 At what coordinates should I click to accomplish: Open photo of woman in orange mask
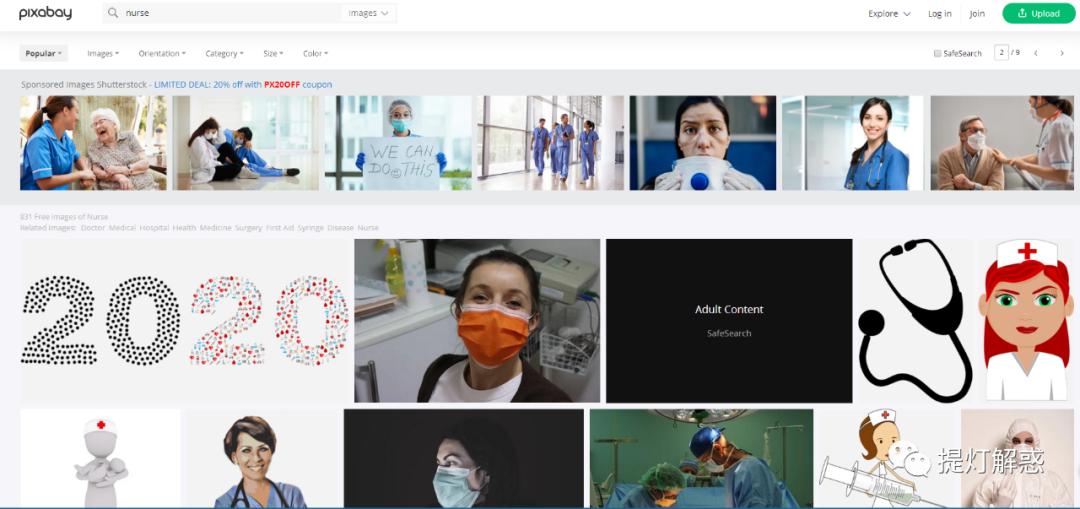tap(477, 320)
